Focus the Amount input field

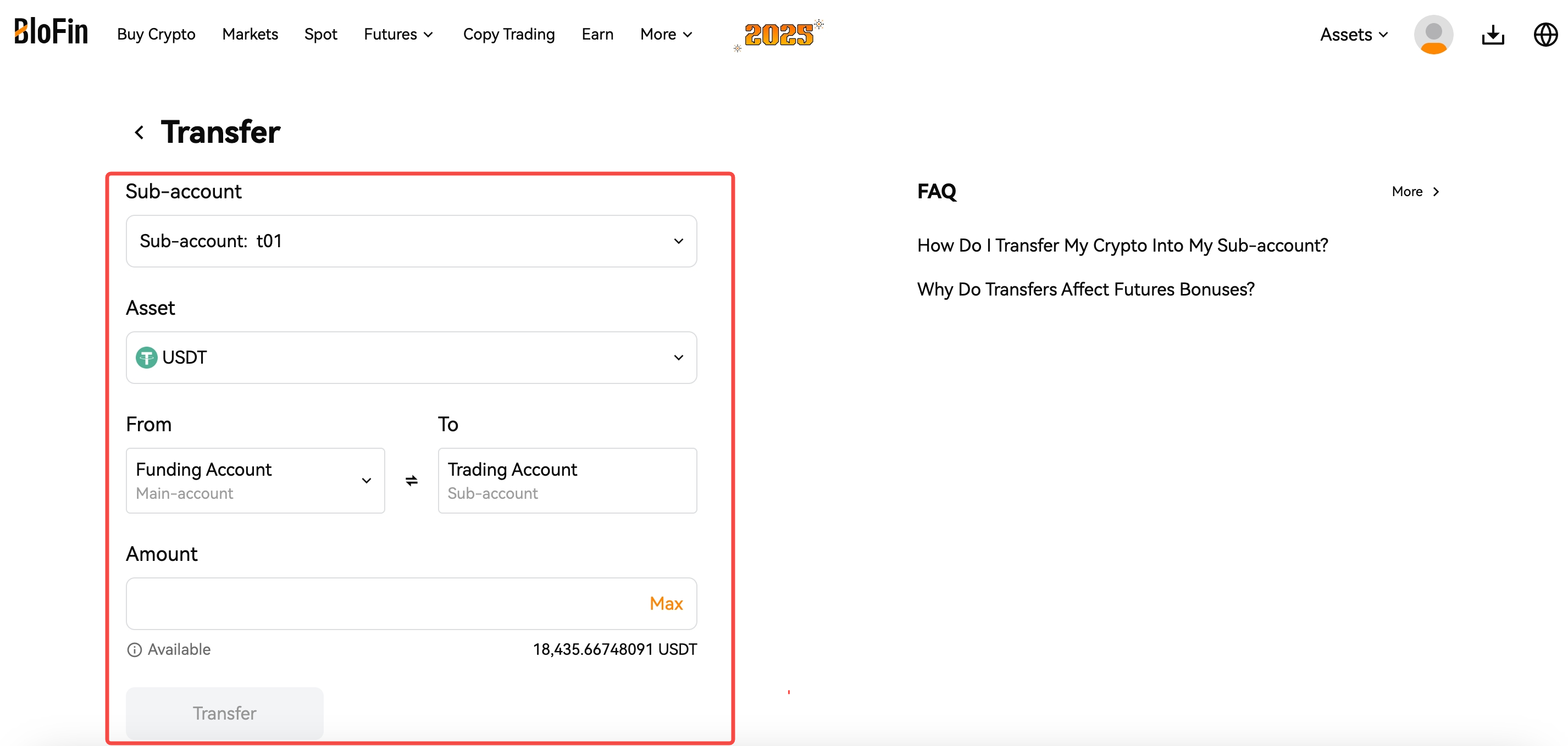(411, 603)
